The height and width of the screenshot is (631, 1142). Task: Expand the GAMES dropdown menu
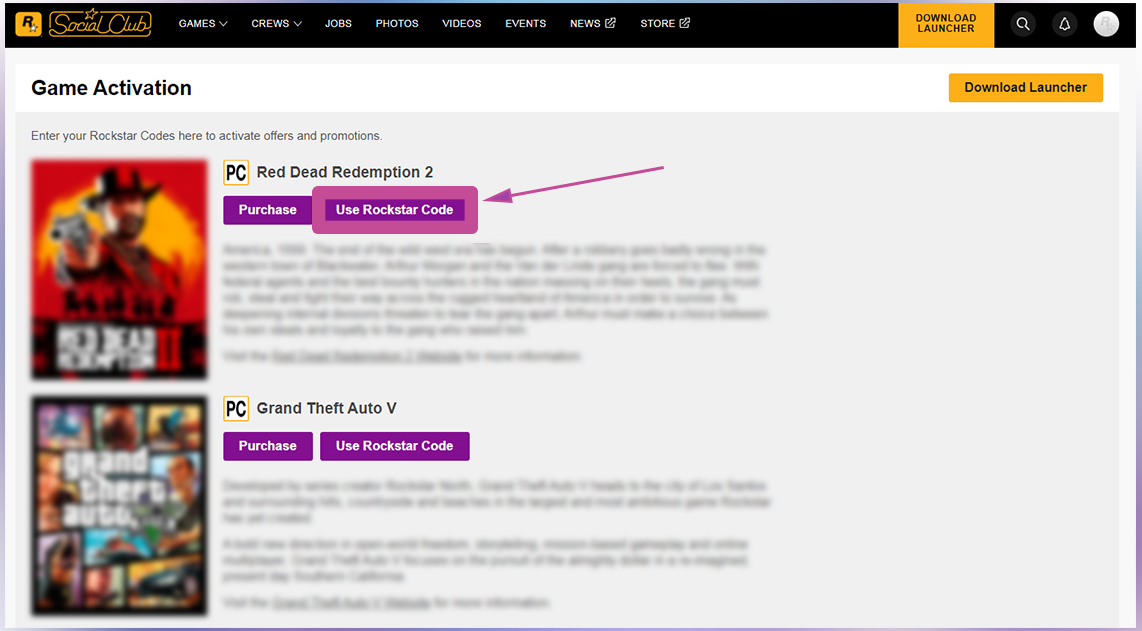click(x=203, y=23)
